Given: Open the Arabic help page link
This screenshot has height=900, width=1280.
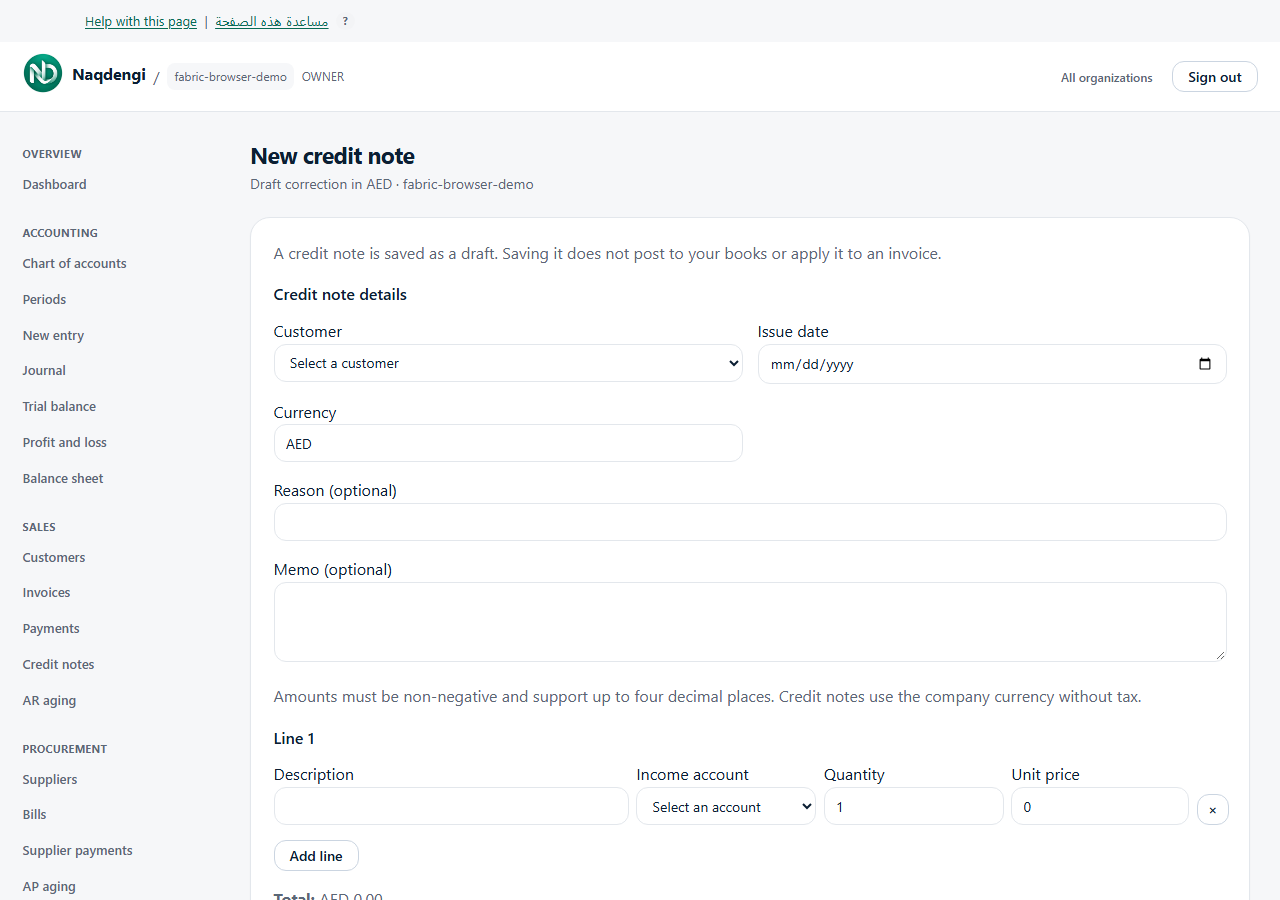Looking at the screenshot, I should [x=272, y=22].
